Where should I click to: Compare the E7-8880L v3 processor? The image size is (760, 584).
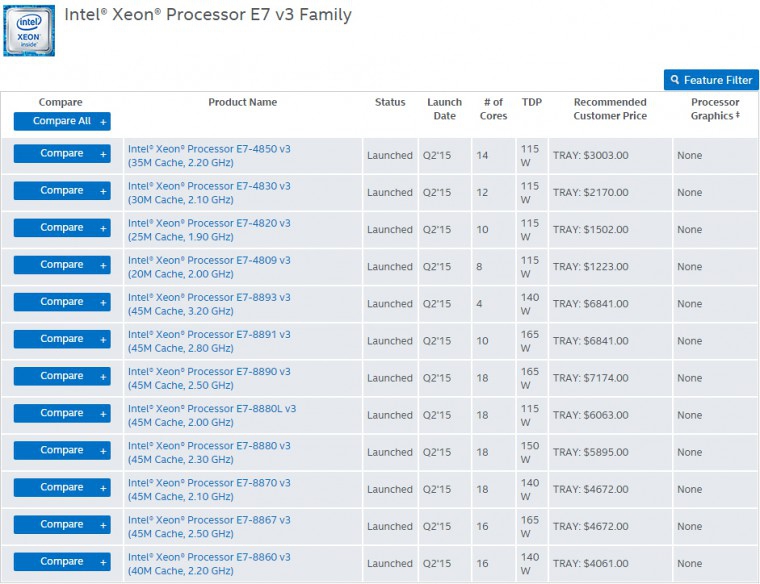pos(62,413)
